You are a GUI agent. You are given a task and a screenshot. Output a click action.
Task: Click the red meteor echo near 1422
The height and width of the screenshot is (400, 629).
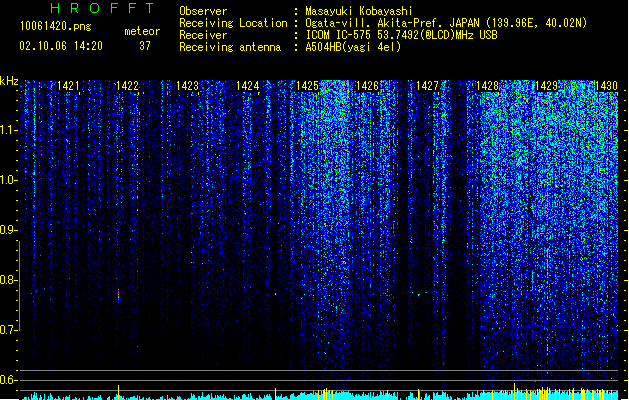point(118,295)
